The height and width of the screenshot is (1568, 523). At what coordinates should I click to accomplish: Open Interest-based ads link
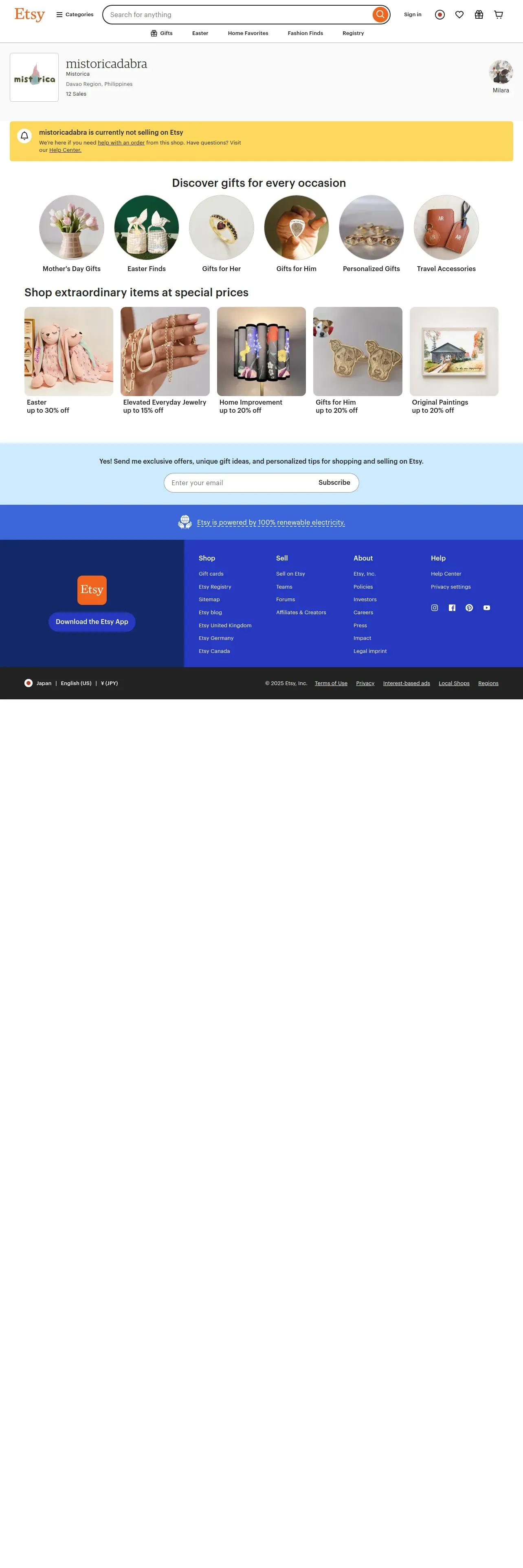tap(406, 683)
